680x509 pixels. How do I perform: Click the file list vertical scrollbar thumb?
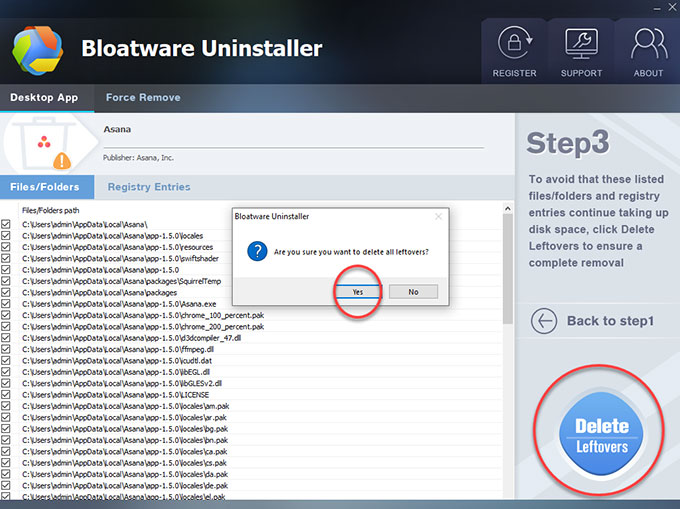click(x=507, y=269)
